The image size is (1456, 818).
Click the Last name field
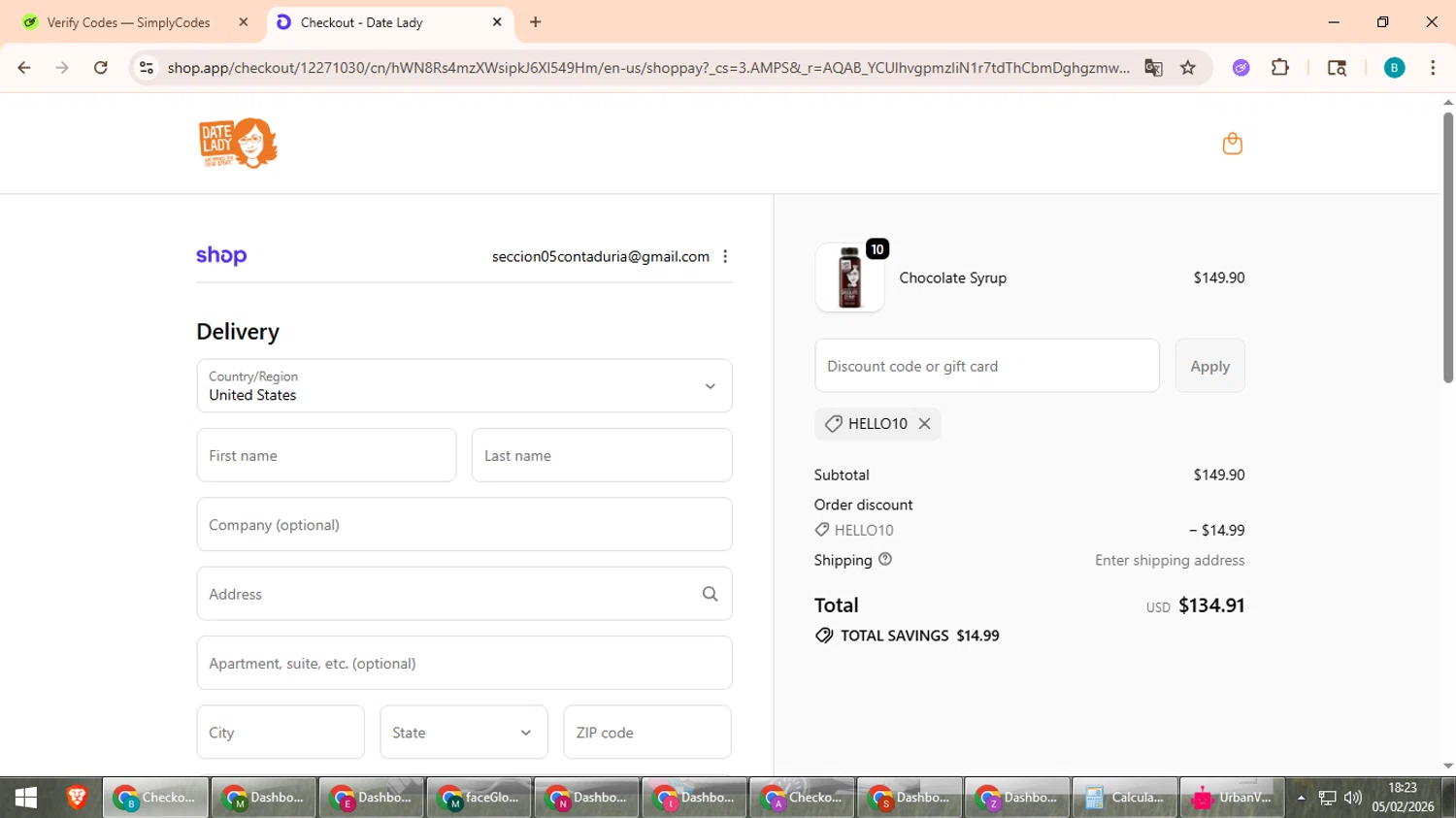click(602, 455)
